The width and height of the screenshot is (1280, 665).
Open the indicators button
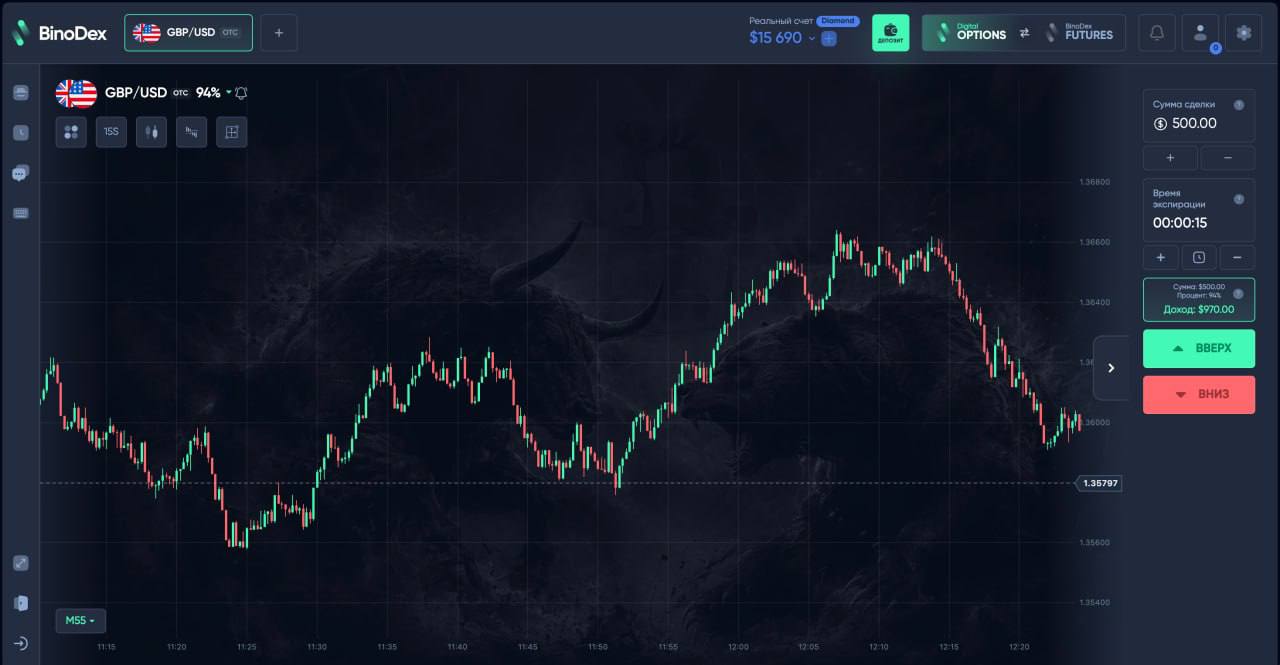(x=192, y=132)
